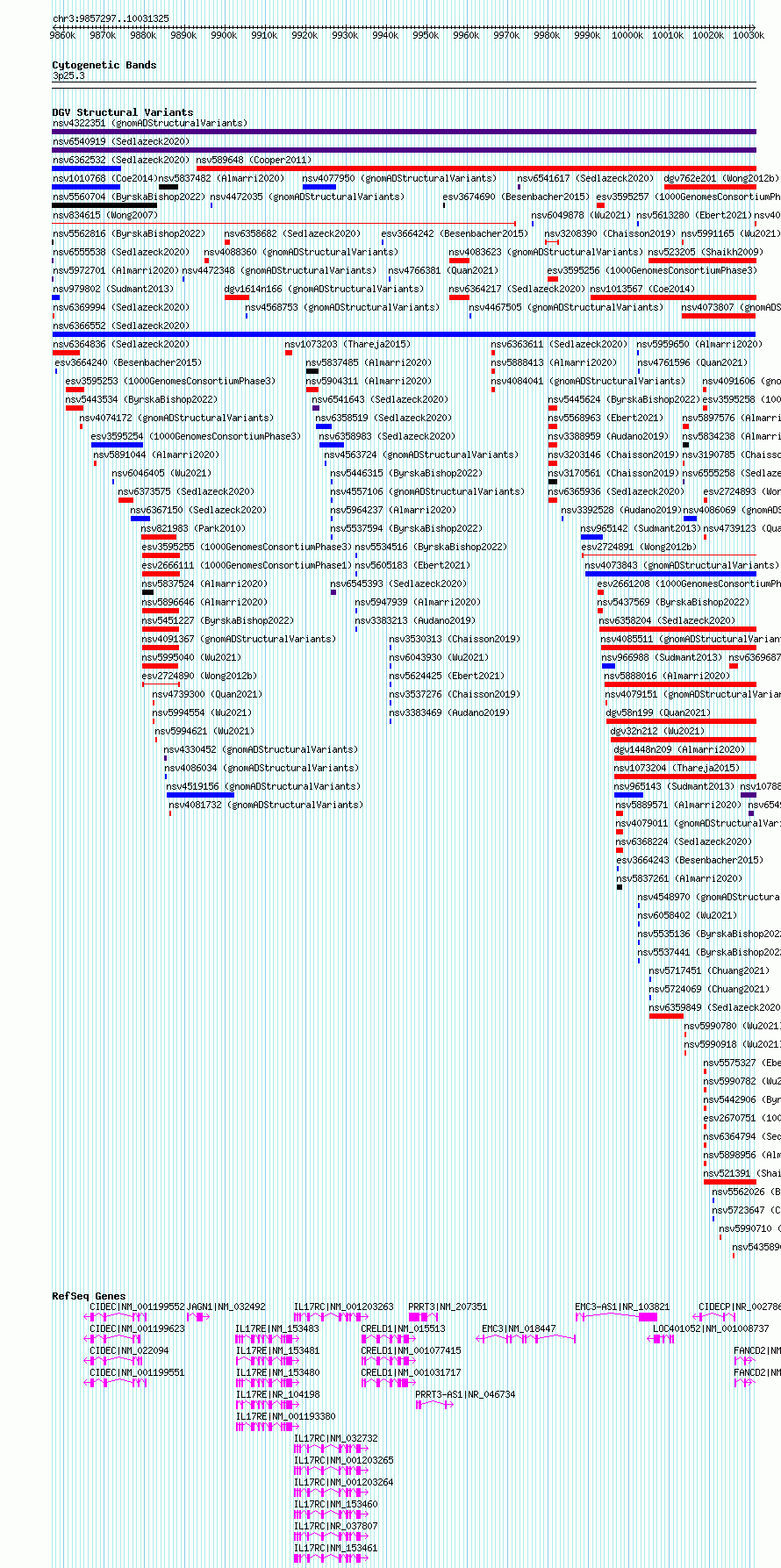Open IL17RC|NM_153461 transcript
The width and height of the screenshot is (781, 1568).
335,1548
